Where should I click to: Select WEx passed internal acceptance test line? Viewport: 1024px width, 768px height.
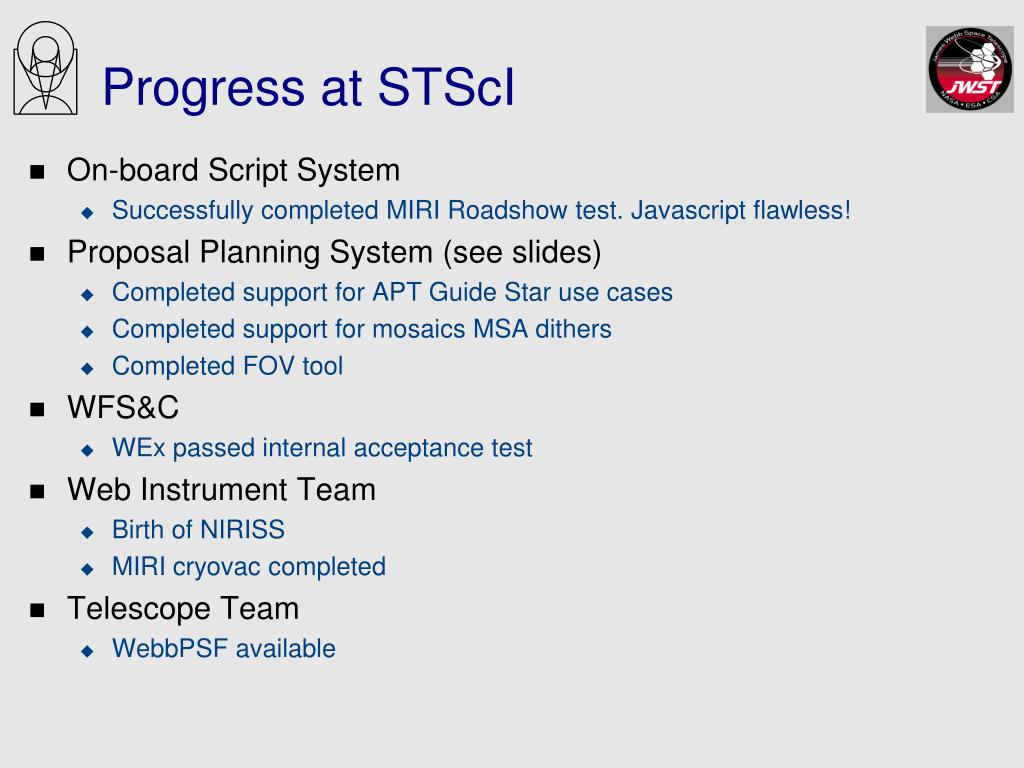[x=322, y=448]
